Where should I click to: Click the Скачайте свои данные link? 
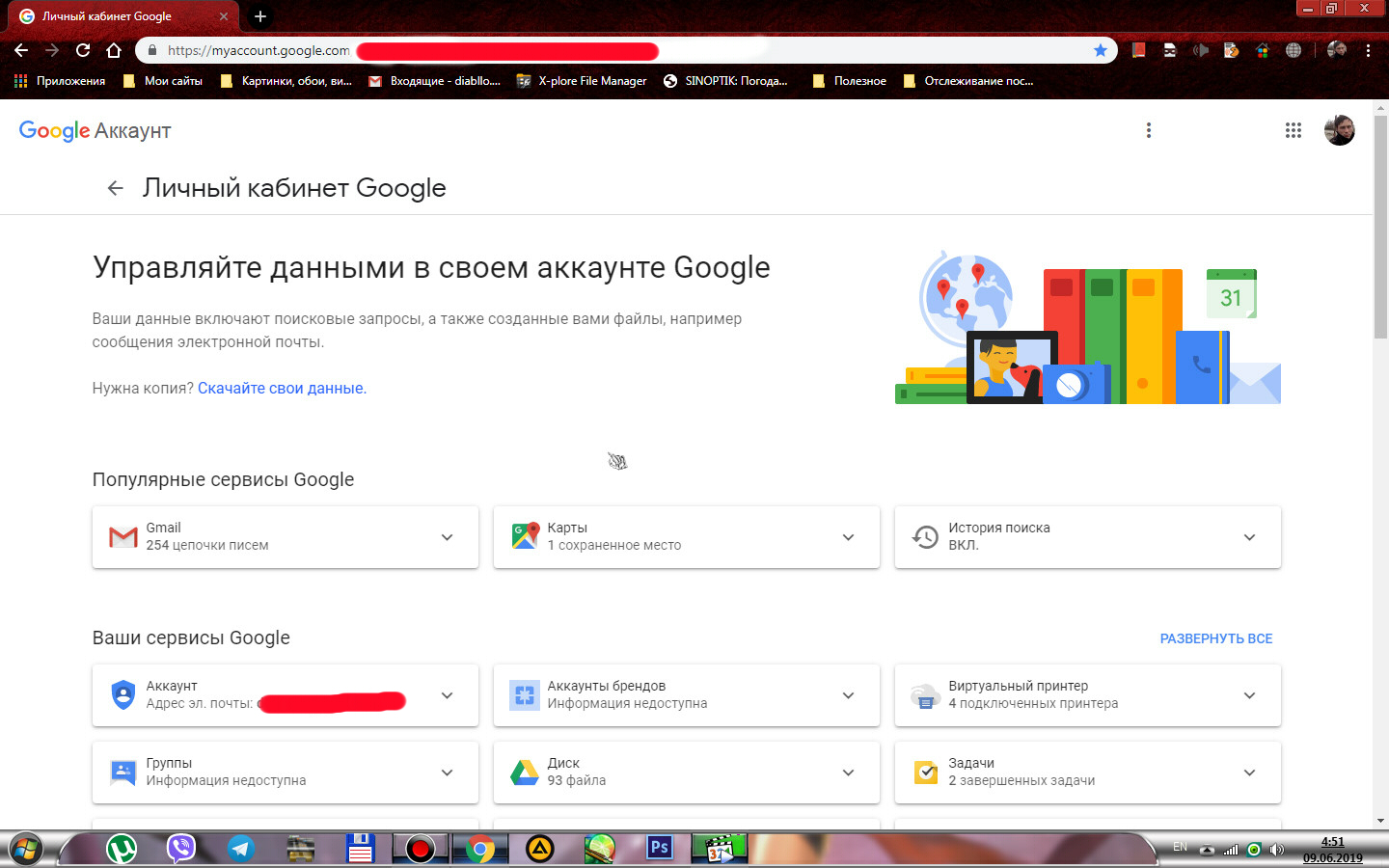(282, 388)
